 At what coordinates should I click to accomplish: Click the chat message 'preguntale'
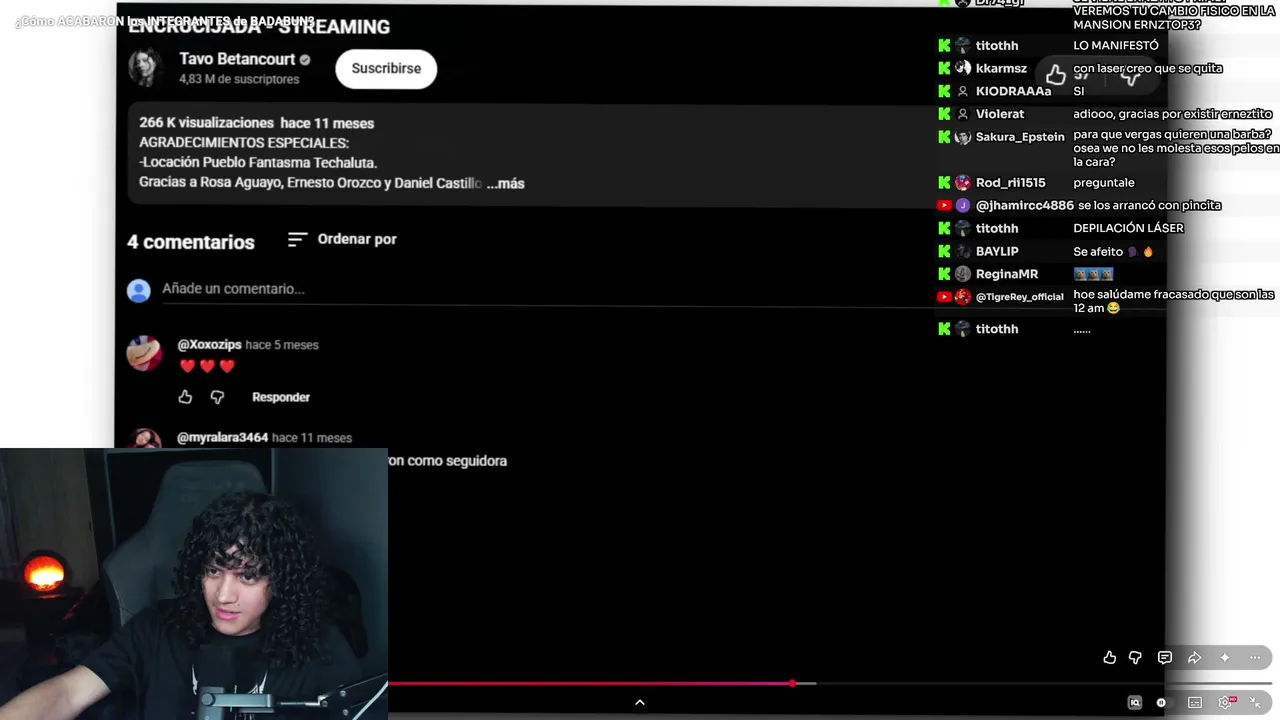tap(1104, 183)
